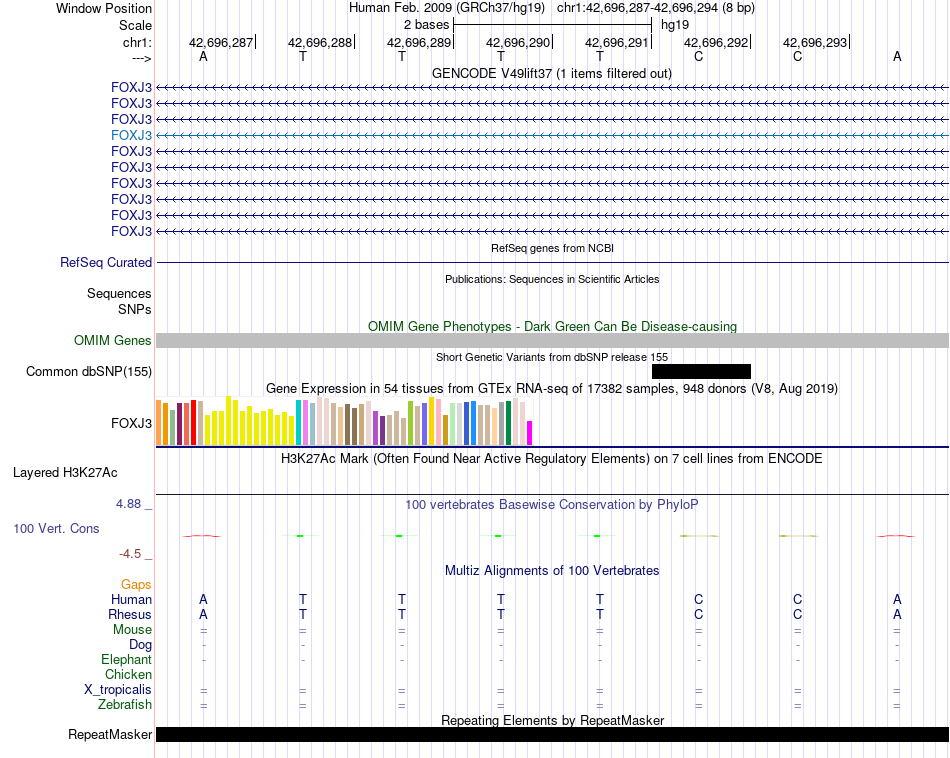Click the 4.88 PhyloP upper limit value
This screenshot has width=950, height=758.
point(128,504)
